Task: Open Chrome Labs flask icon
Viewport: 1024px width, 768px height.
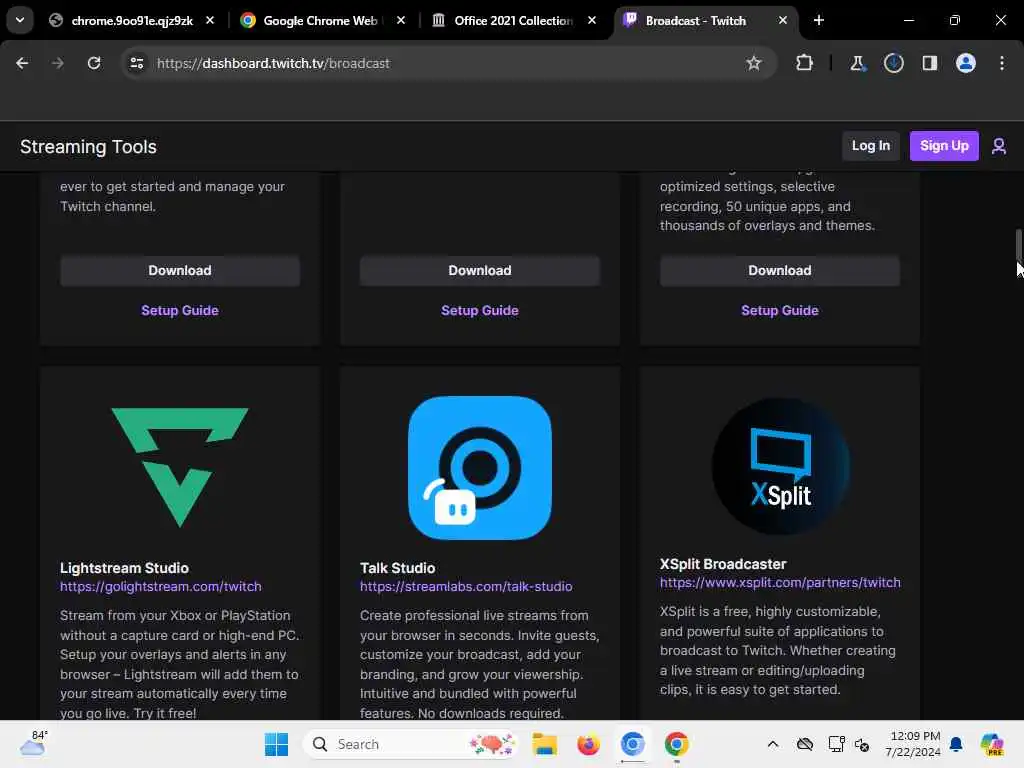Action: pos(857,63)
